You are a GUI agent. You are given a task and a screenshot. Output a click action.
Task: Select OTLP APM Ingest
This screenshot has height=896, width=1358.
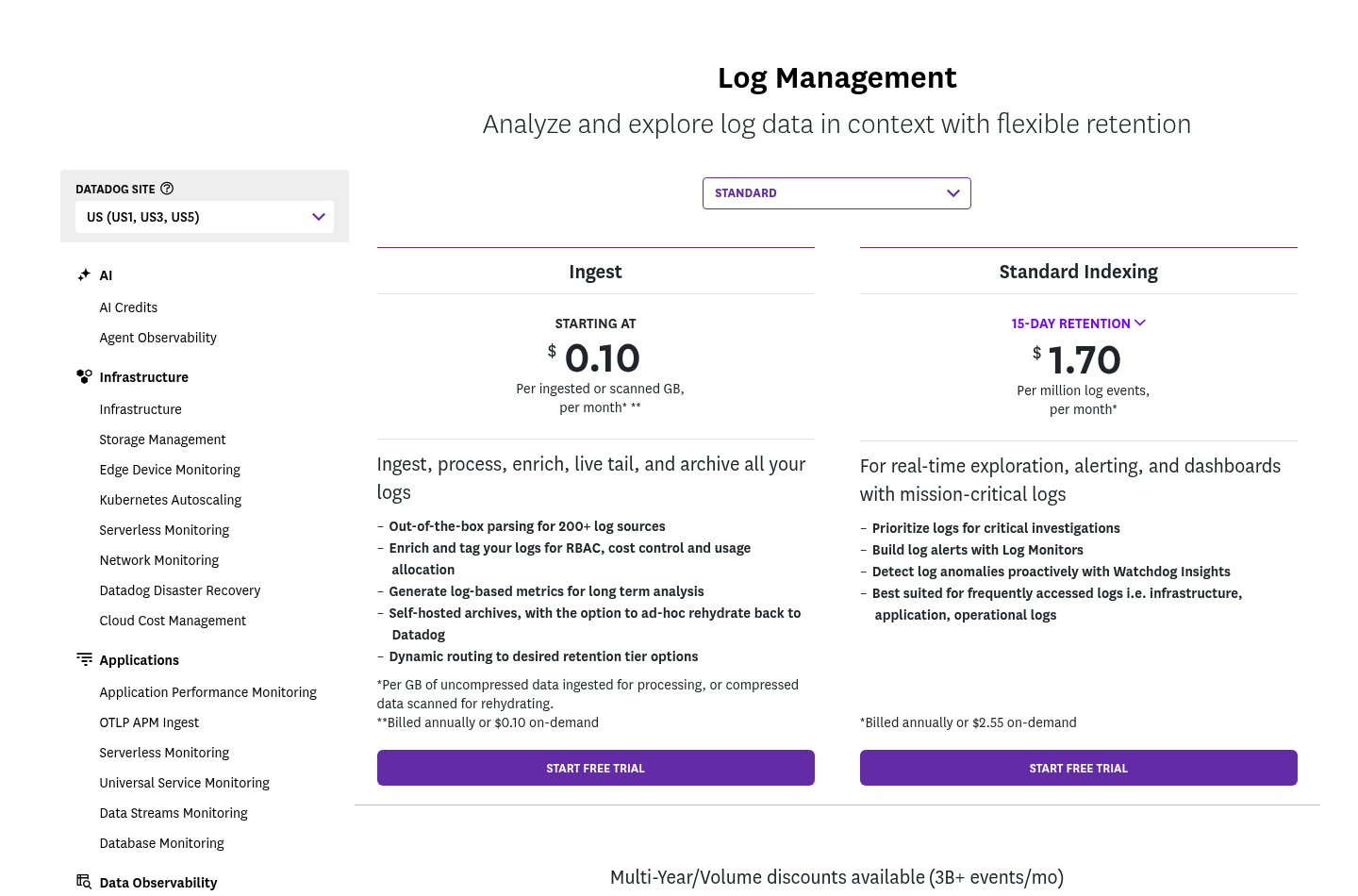[149, 722]
